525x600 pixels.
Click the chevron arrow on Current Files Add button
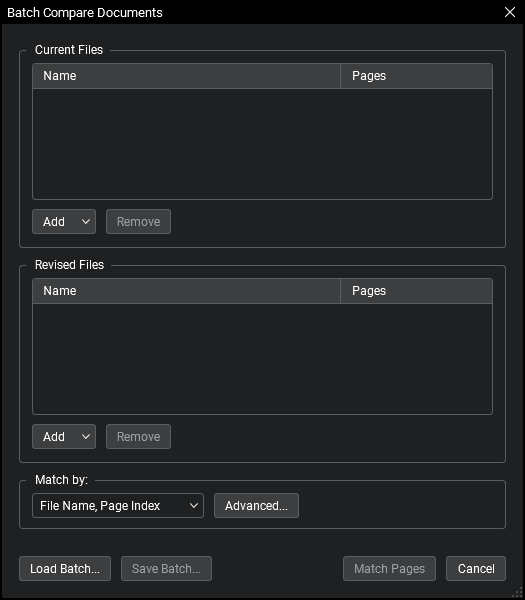click(x=86, y=221)
